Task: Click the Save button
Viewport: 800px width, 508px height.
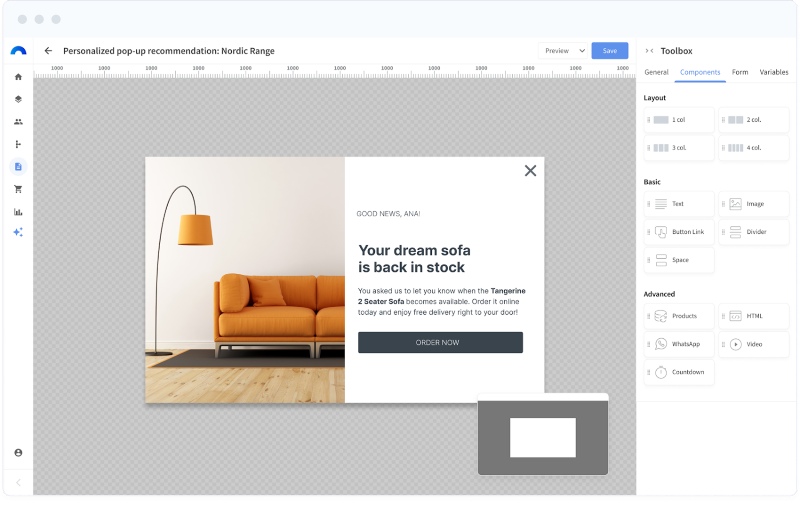Action: point(609,51)
